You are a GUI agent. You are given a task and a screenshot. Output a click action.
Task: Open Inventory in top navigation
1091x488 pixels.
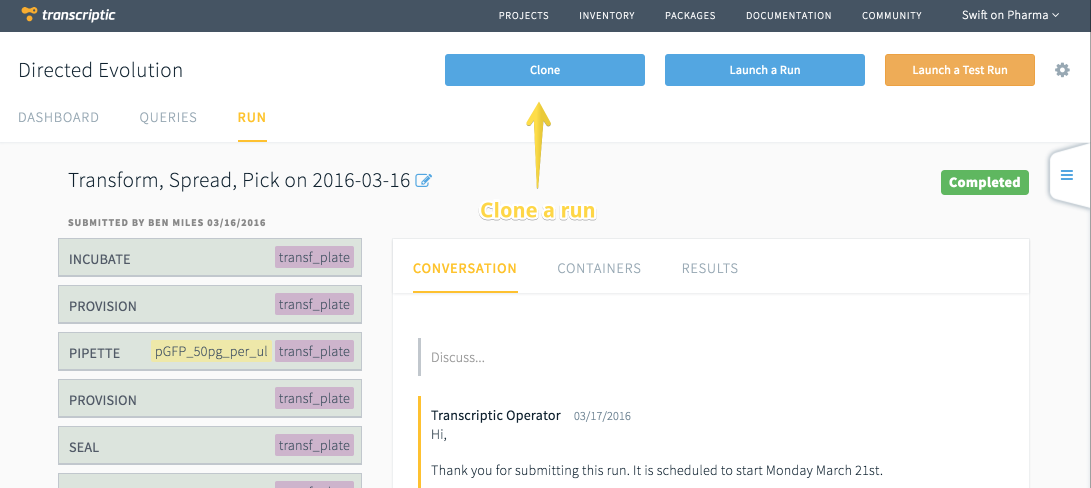(x=607, y=15)
